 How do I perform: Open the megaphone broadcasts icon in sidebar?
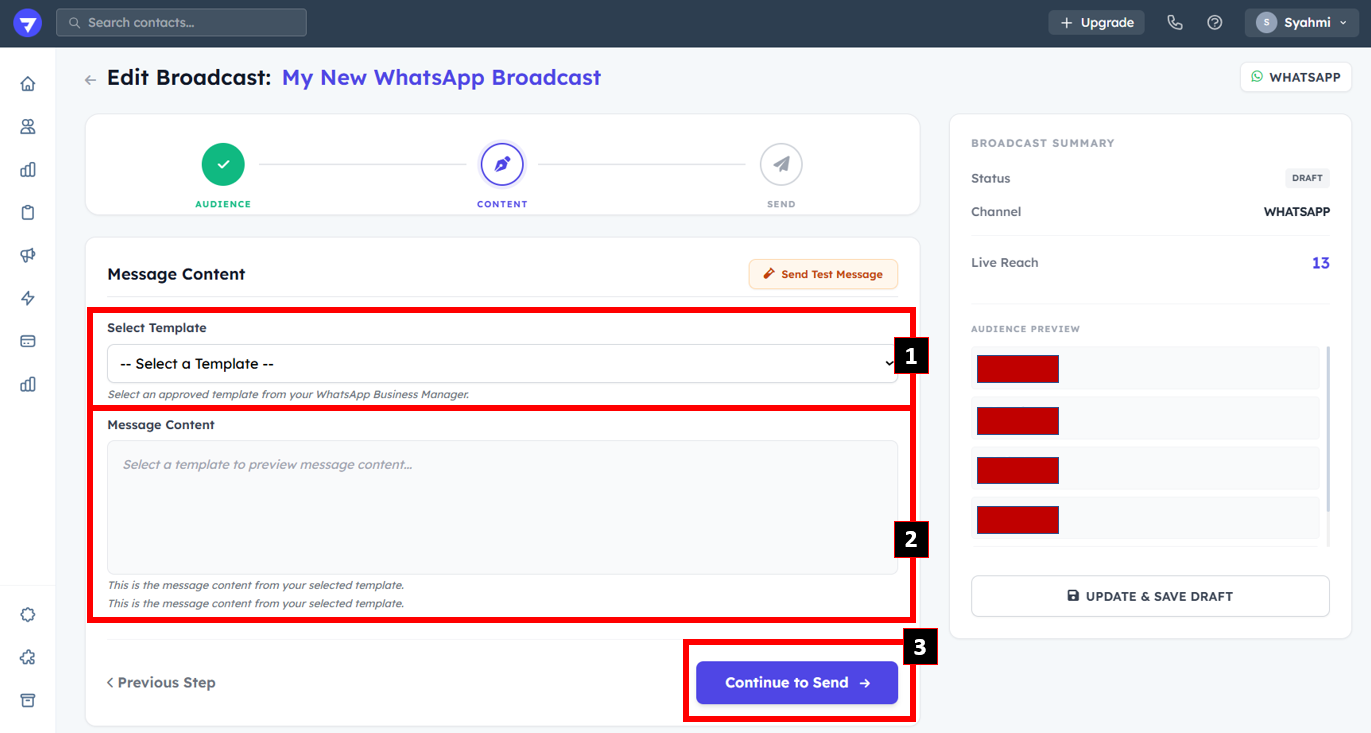point(28,255)
